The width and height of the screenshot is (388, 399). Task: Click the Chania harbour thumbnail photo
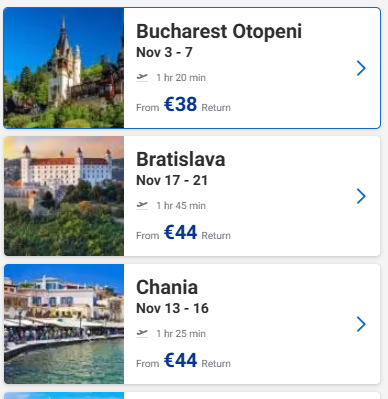pyautogui.click(x=64, y=324)
